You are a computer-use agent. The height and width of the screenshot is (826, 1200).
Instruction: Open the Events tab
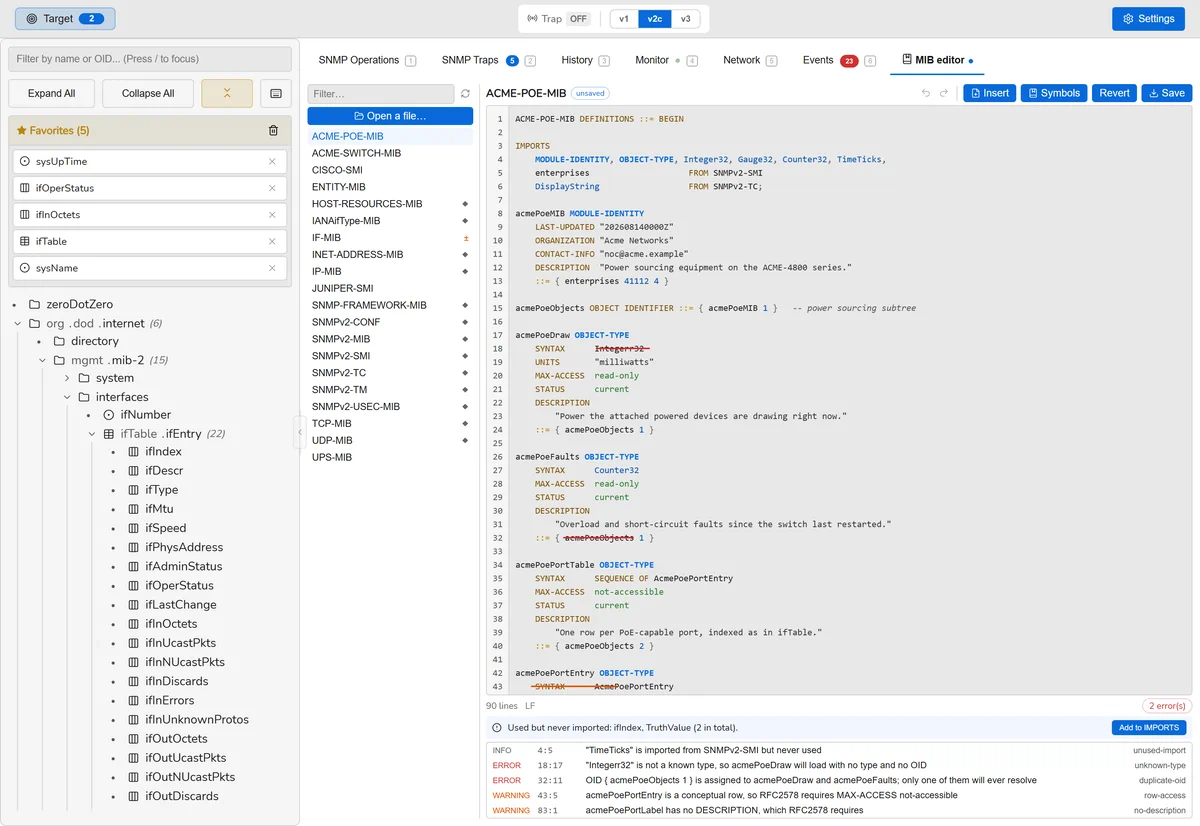[x=839, y=60]
